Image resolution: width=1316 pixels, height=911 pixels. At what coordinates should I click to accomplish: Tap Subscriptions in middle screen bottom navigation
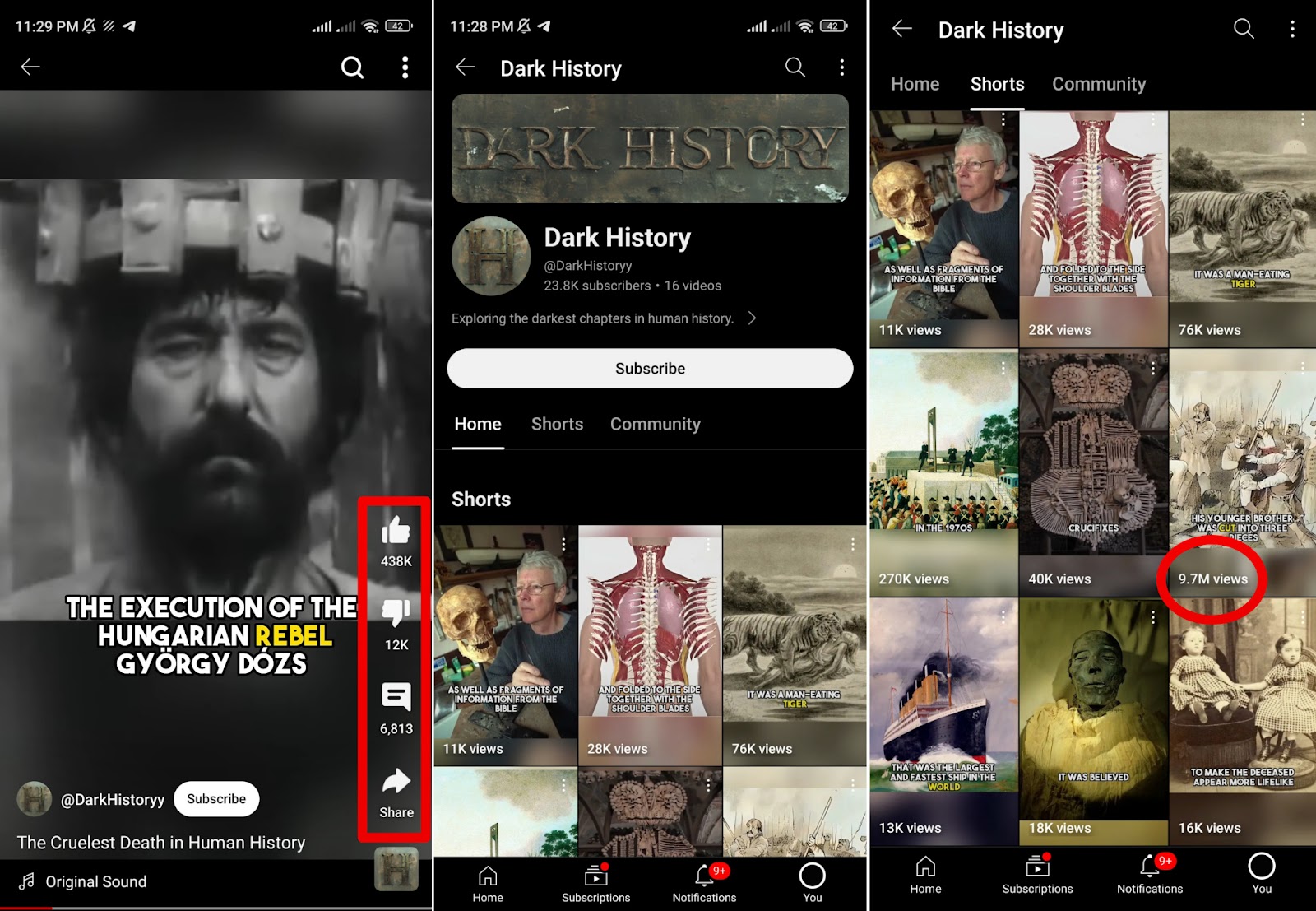[596, 884]
